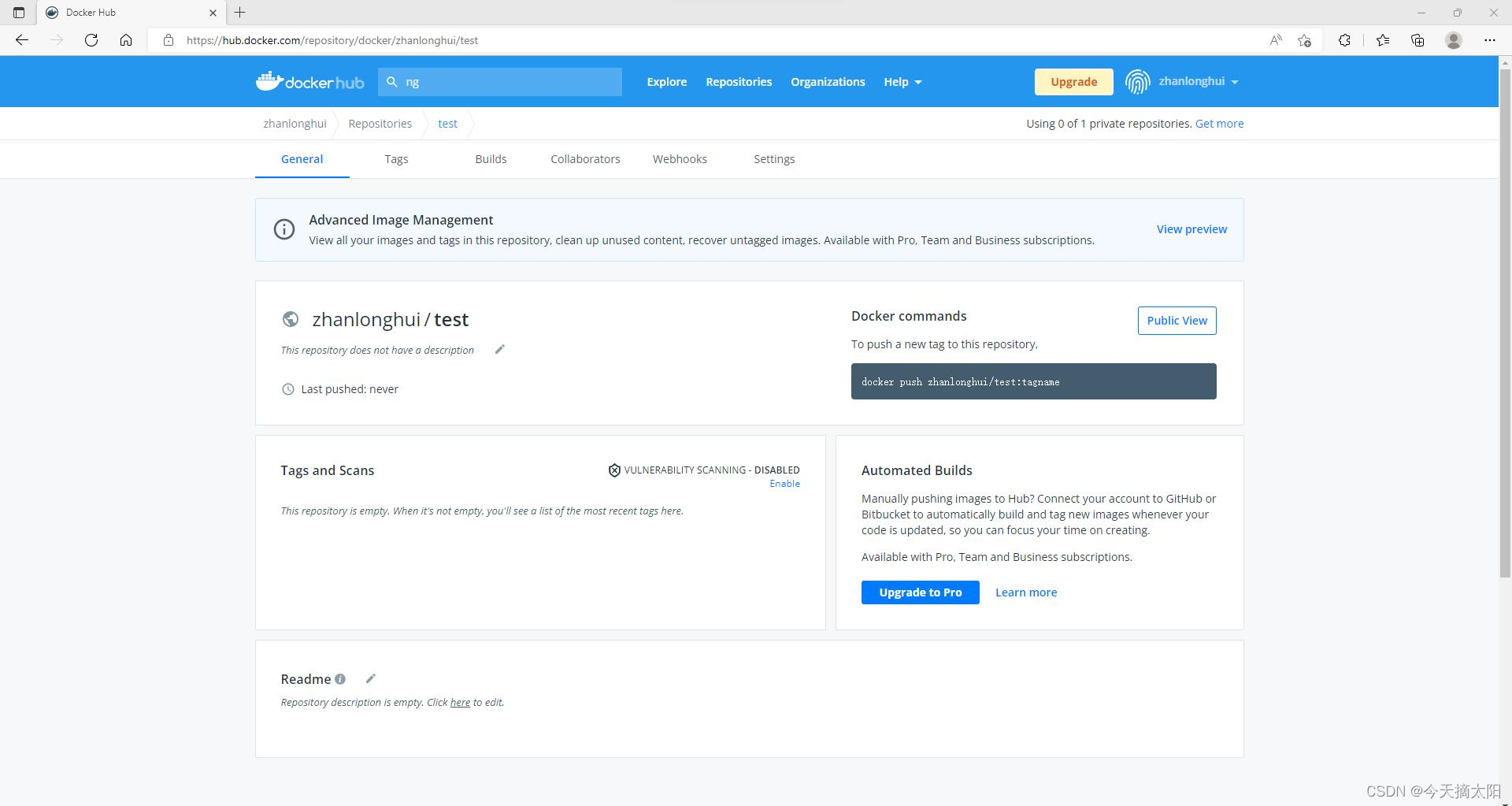The height and width of the screenshot is (806, 1512).
Task: Click the 'here' link in Readme
Action: click(x=460, y=703)
